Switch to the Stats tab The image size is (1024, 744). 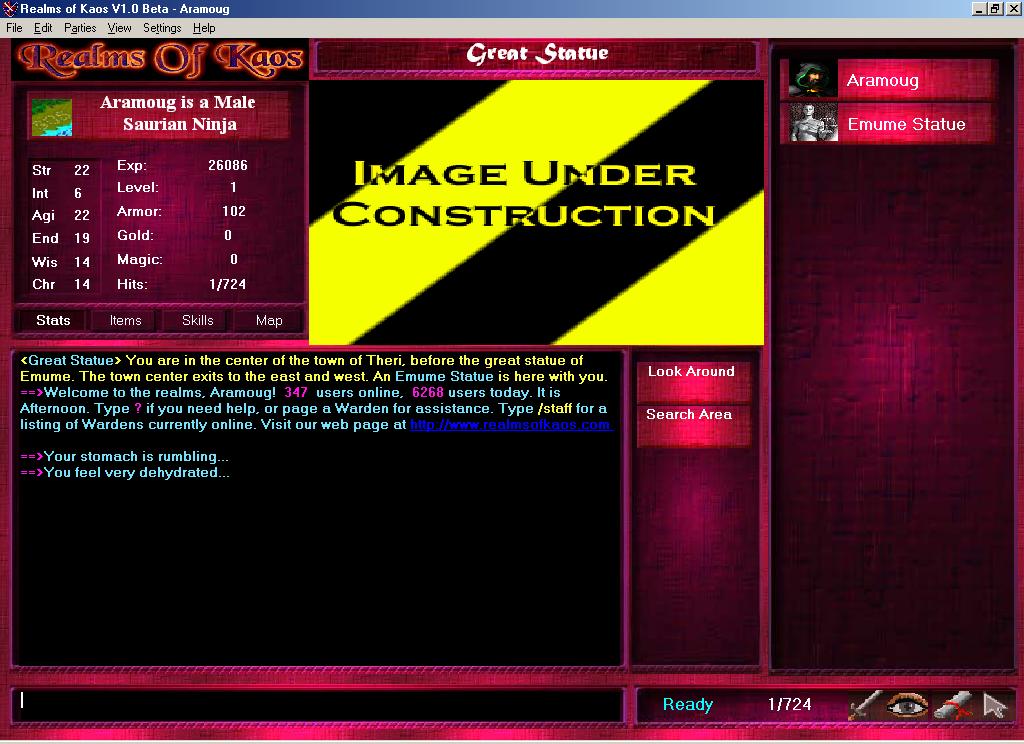tap(53, 320)
